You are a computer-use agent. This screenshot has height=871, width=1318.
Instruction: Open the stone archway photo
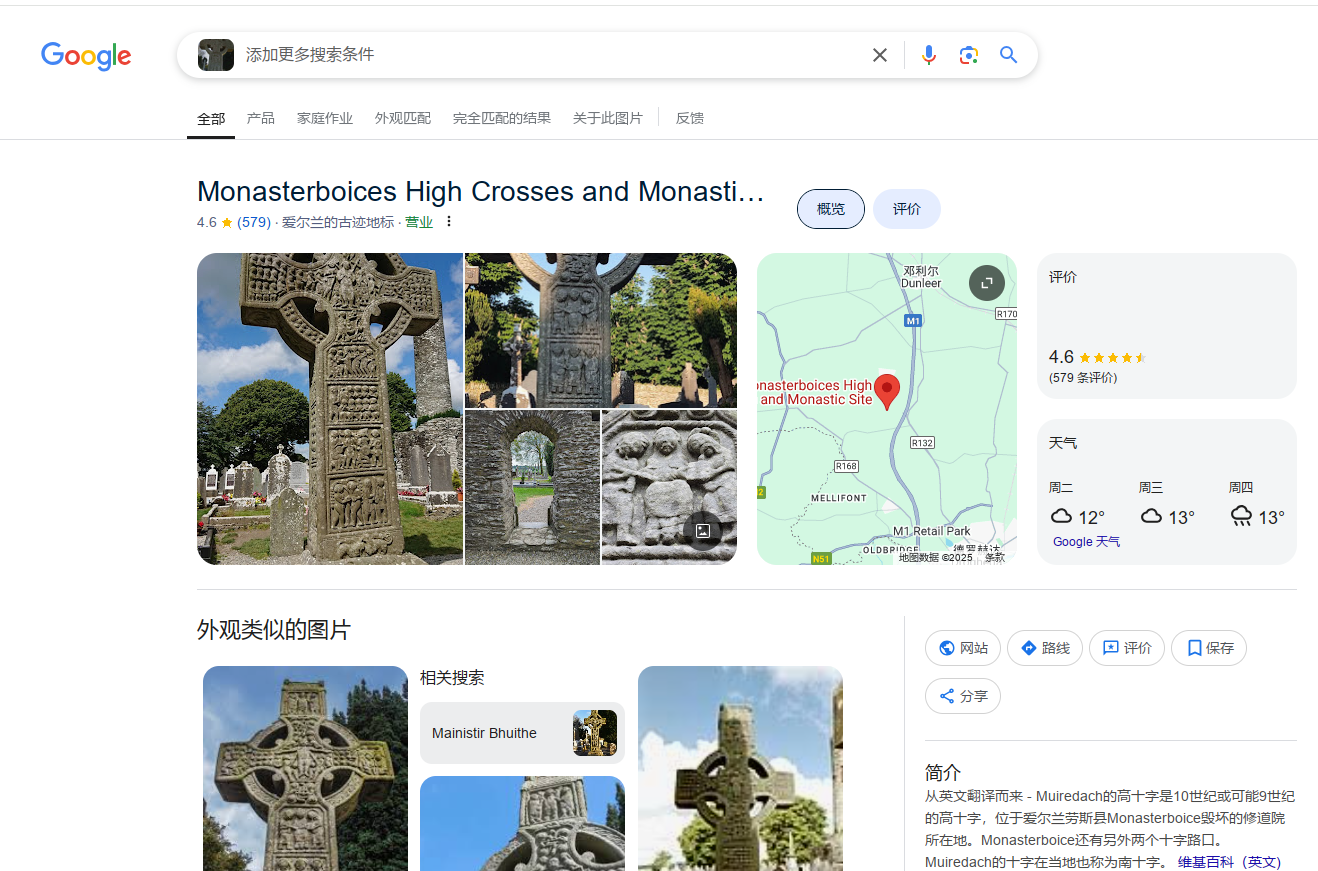pyautogui.click(x=532, y=487)
